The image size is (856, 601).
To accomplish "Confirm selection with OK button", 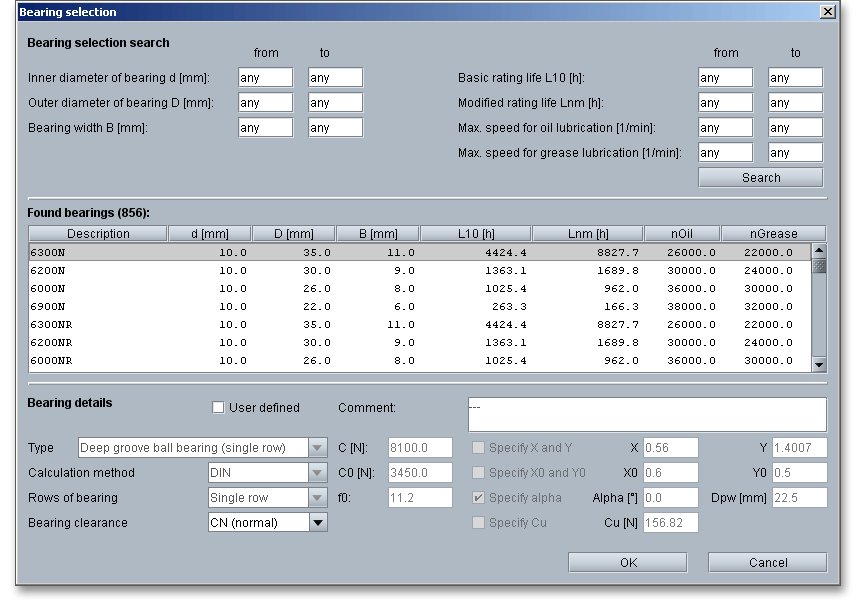I will click(x=628, y=563).
